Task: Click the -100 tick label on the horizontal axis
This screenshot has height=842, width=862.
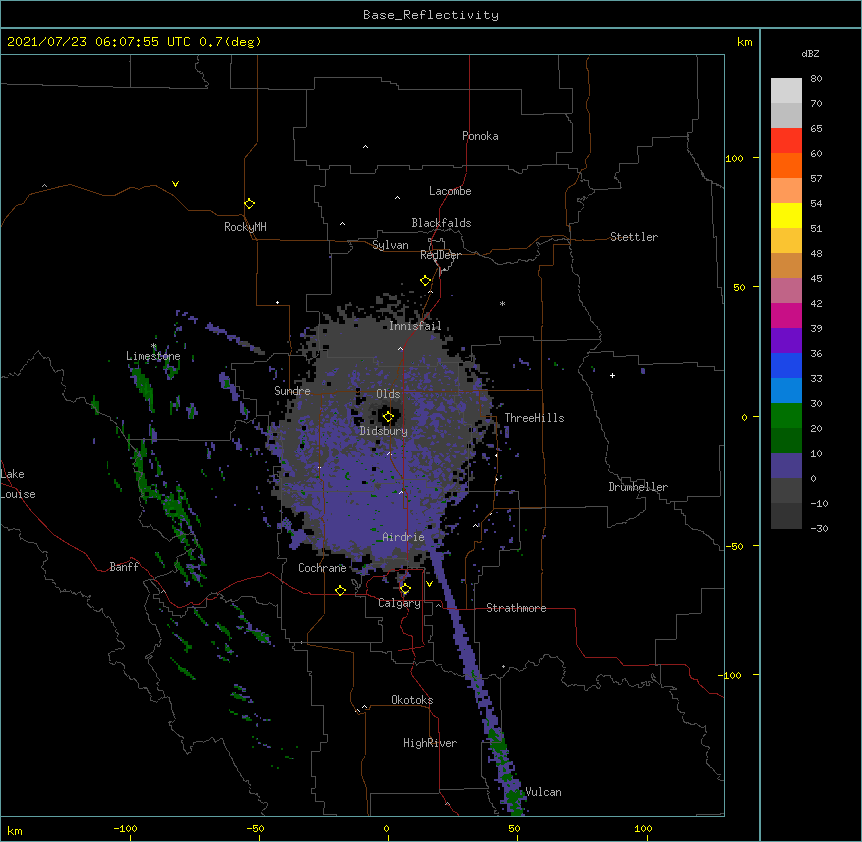Action: point(125,828)
